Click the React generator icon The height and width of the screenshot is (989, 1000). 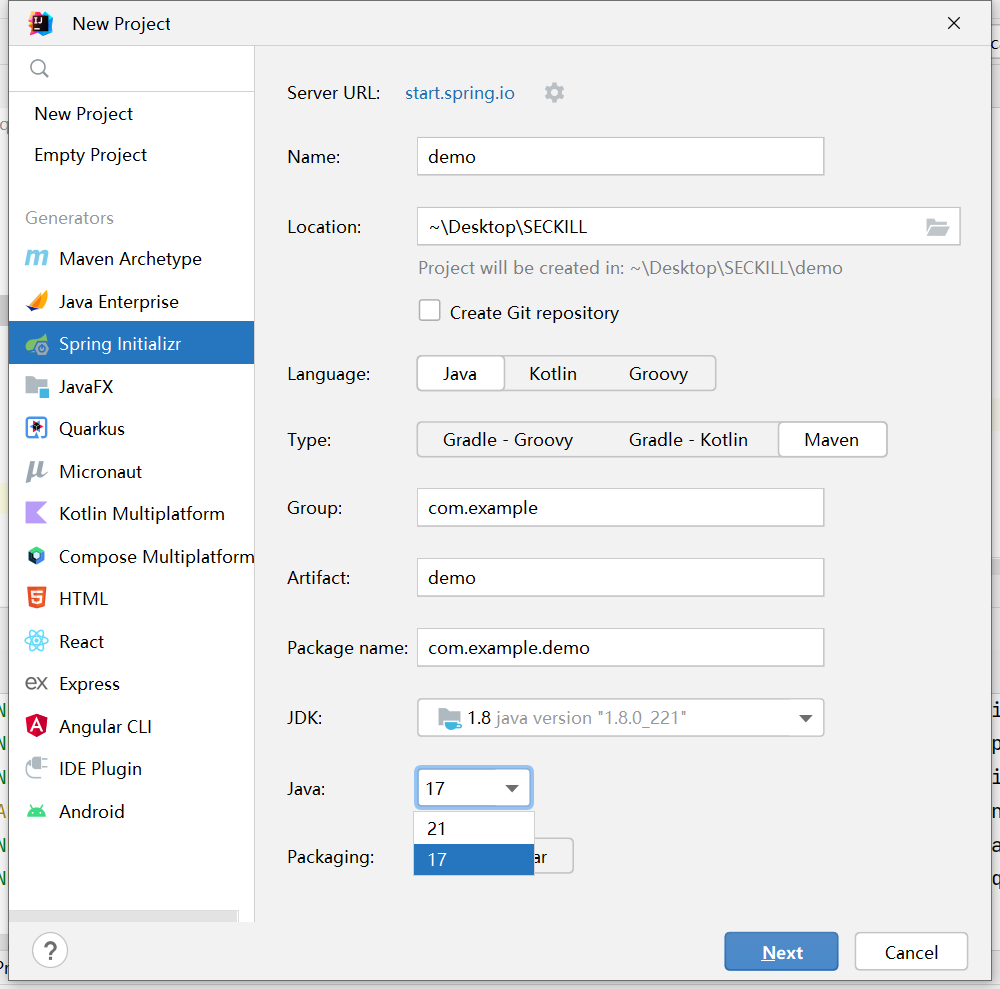pos(37,642)
